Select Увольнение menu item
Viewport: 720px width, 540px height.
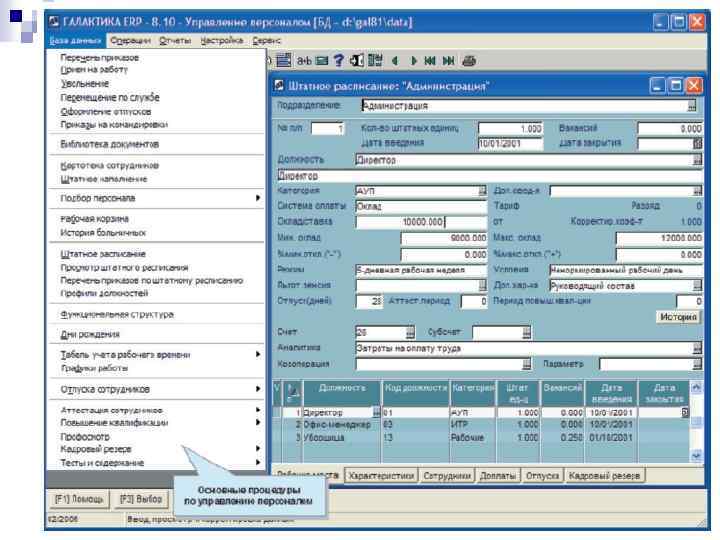(x=85, y=84)
